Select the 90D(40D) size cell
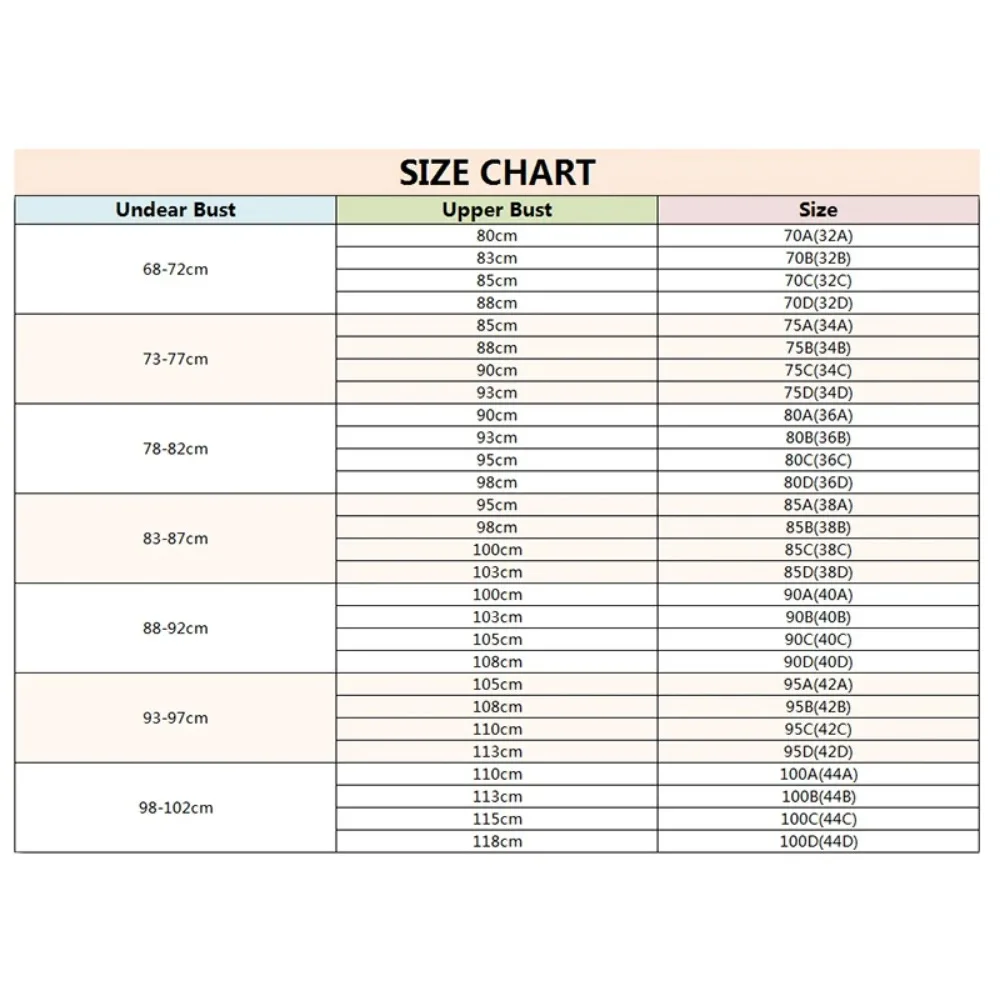 tap(818, 662)
